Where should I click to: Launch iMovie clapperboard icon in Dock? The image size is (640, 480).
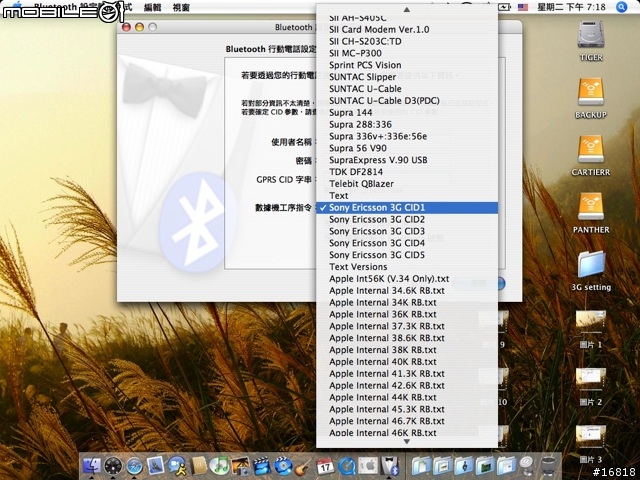click(262, 466)
